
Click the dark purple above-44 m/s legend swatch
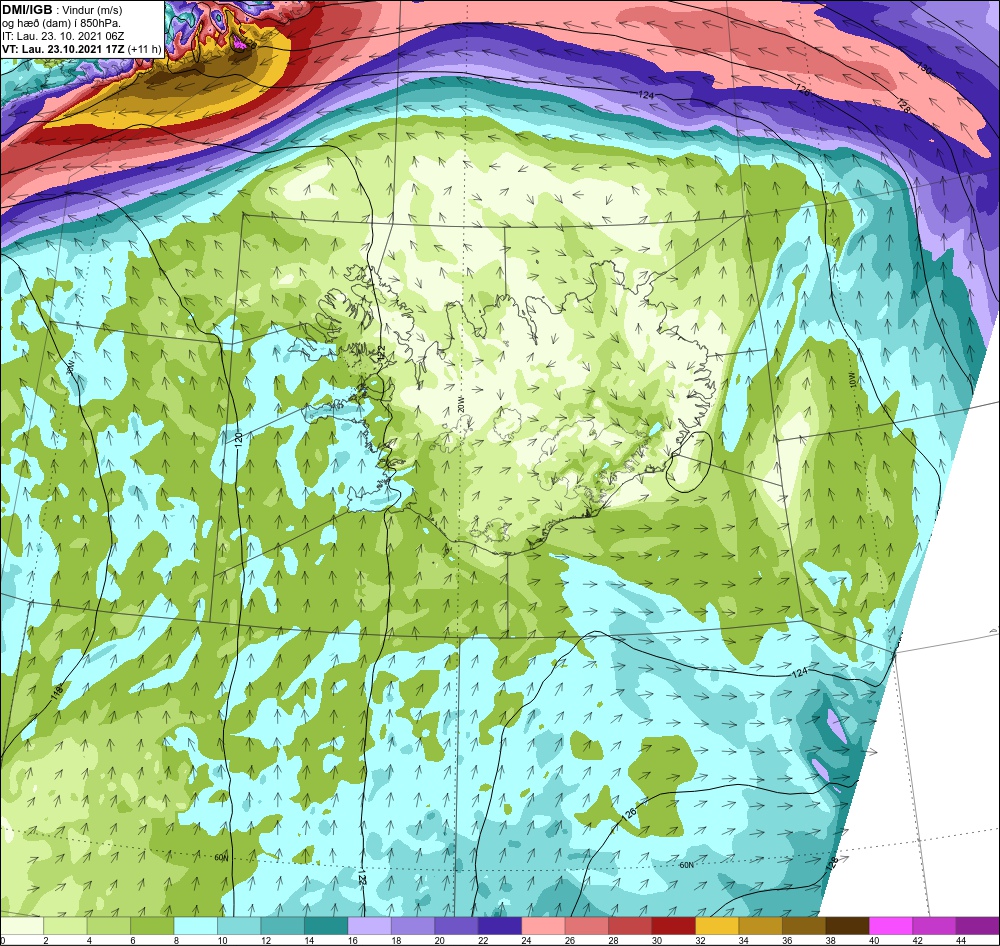[x=977, y=926]
